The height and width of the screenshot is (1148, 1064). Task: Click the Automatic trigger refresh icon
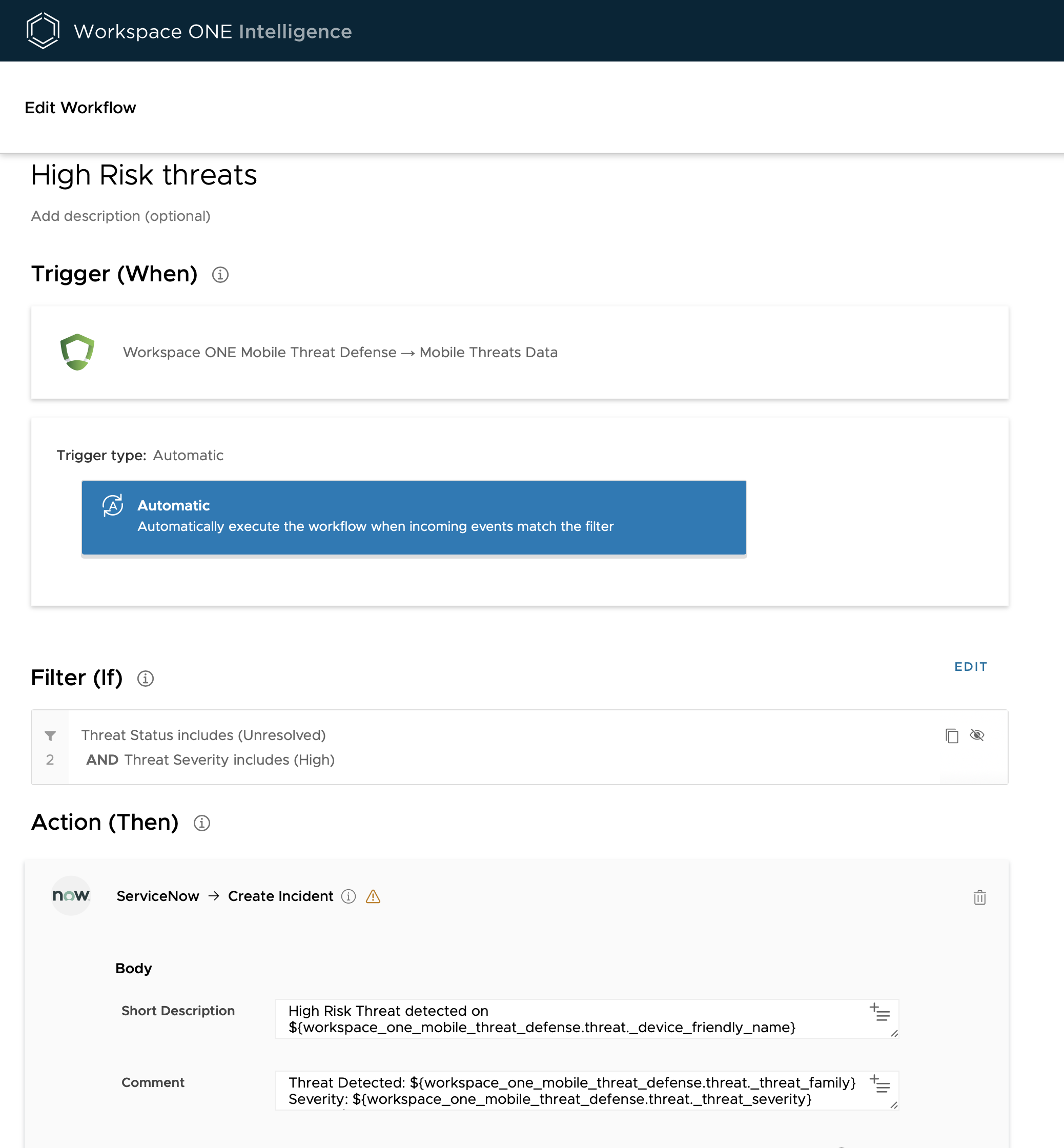(113, 505)
